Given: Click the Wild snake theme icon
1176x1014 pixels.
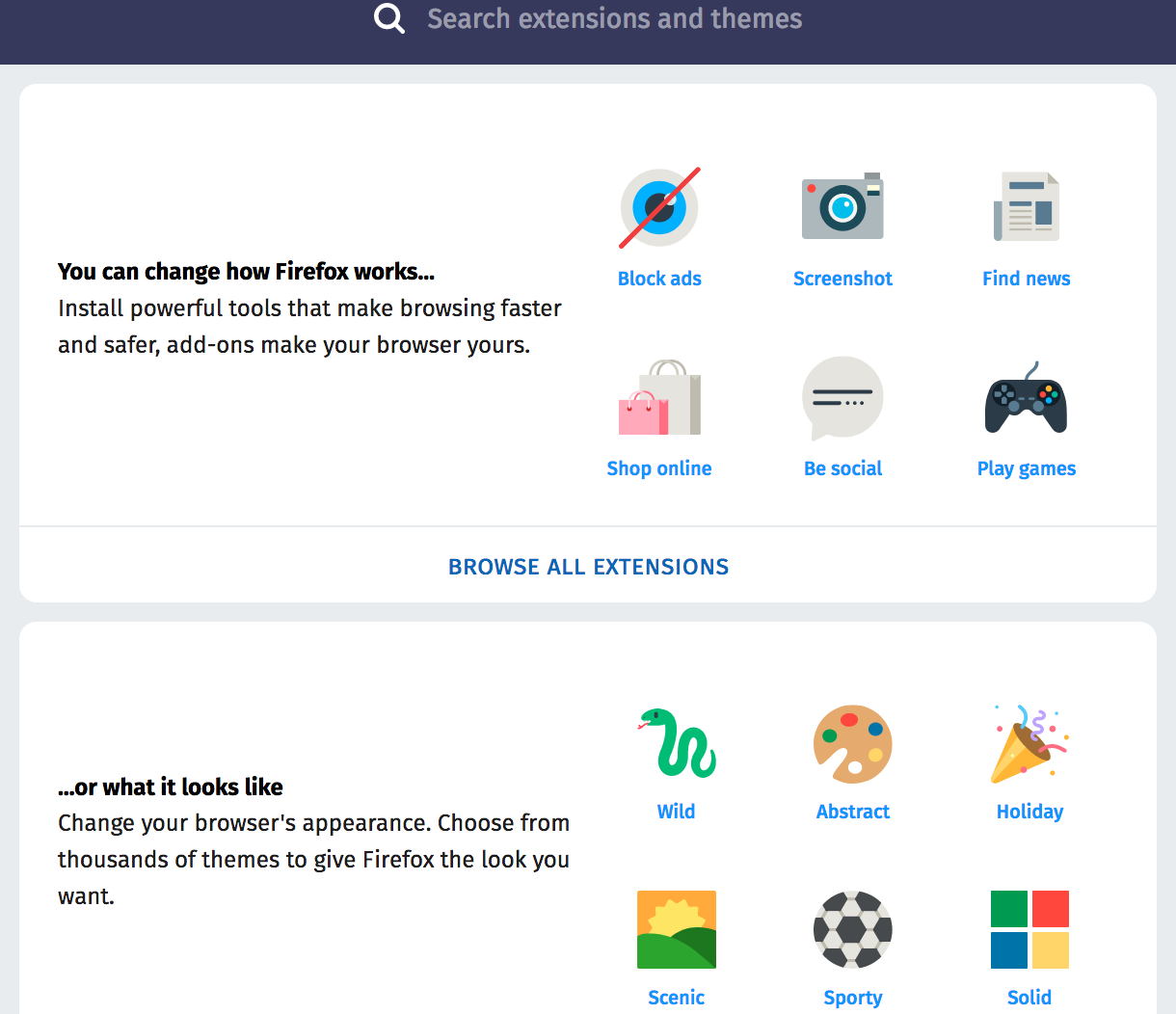Looking at the screenshot, I should pyautogui.click(x=676, y=742).
